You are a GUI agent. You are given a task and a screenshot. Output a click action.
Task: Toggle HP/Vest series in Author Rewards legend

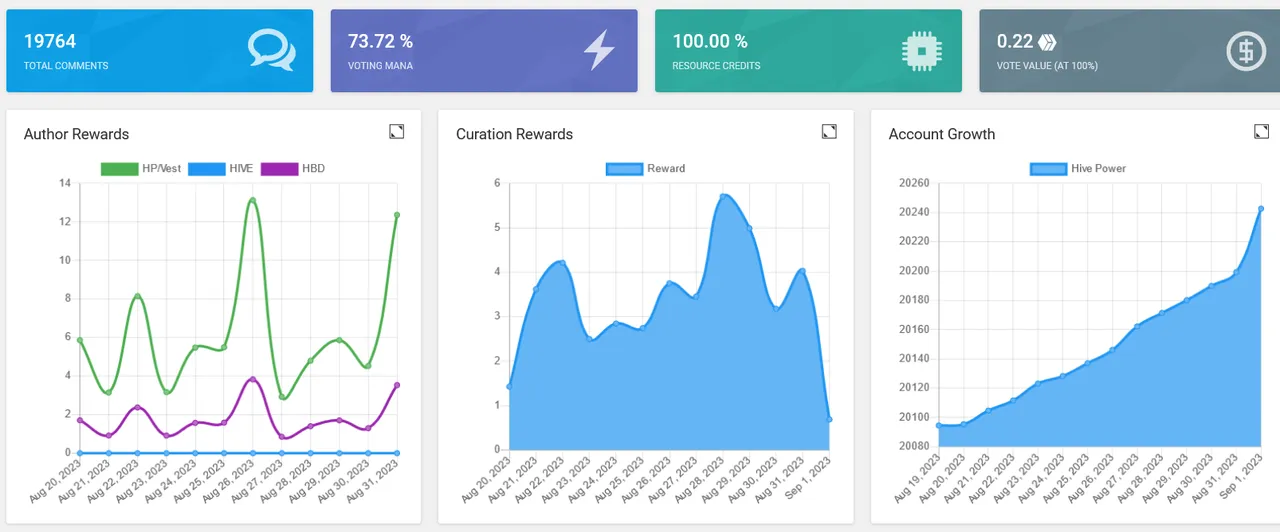[141, 168]
